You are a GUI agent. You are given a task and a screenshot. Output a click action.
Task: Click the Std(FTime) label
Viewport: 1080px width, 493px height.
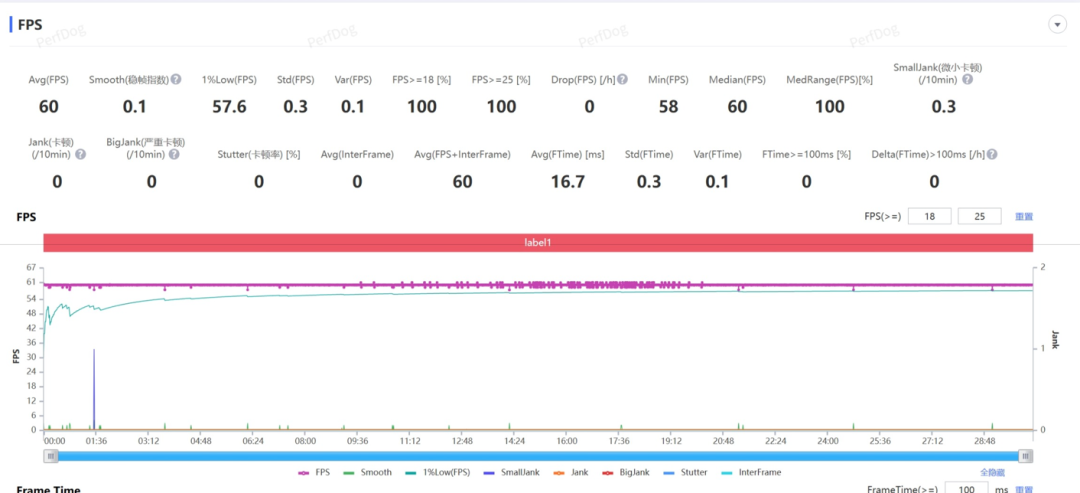[x=649, y=155]
